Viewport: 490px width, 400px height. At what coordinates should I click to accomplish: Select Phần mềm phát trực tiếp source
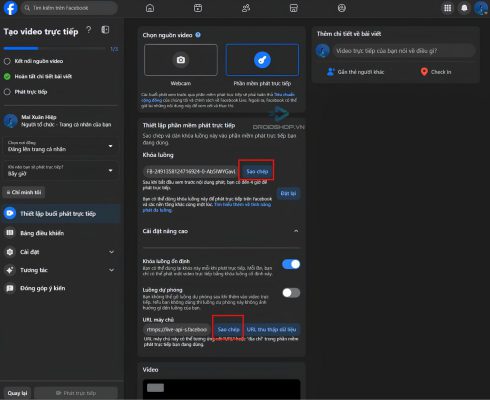(262, 60)
